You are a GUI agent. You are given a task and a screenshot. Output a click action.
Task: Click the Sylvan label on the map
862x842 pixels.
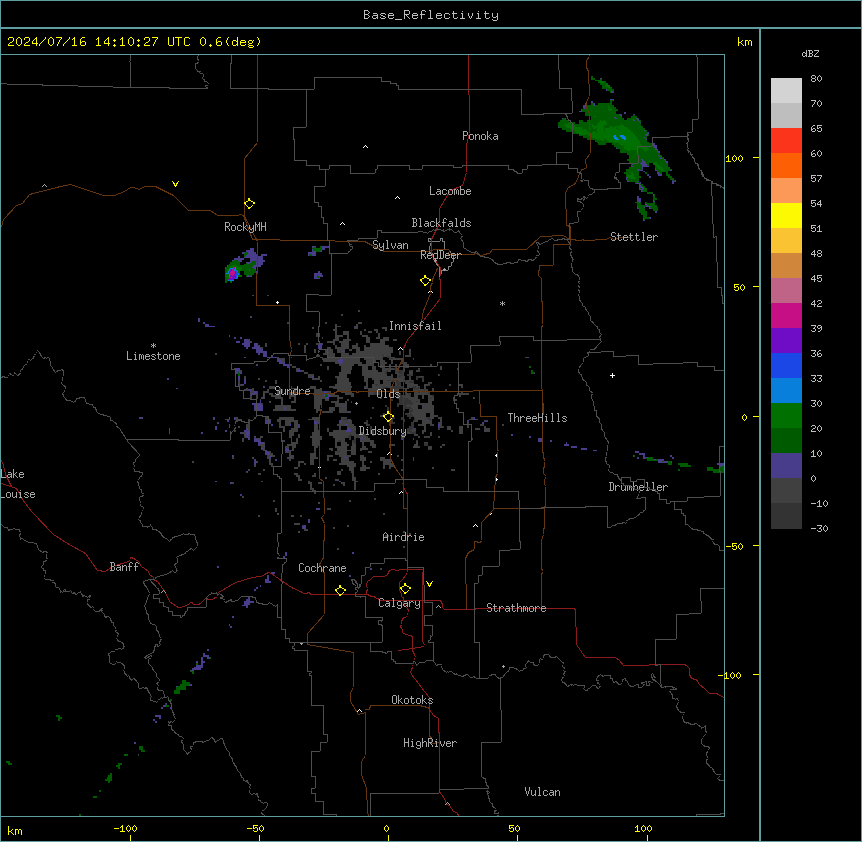coord(390,245)
